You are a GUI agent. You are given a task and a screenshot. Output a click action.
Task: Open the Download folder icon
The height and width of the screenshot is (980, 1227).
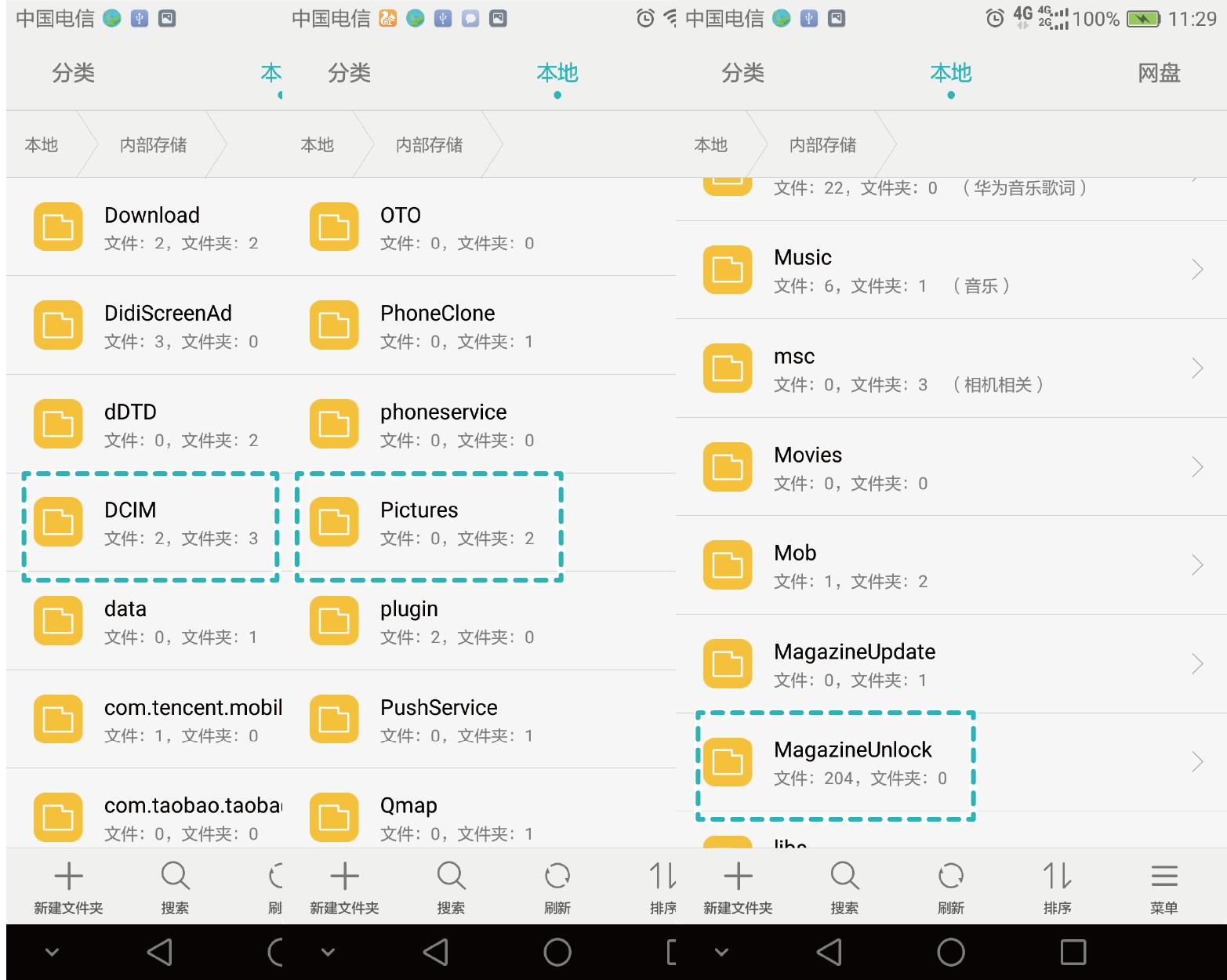pyautogui.click(x=57, y=227)
